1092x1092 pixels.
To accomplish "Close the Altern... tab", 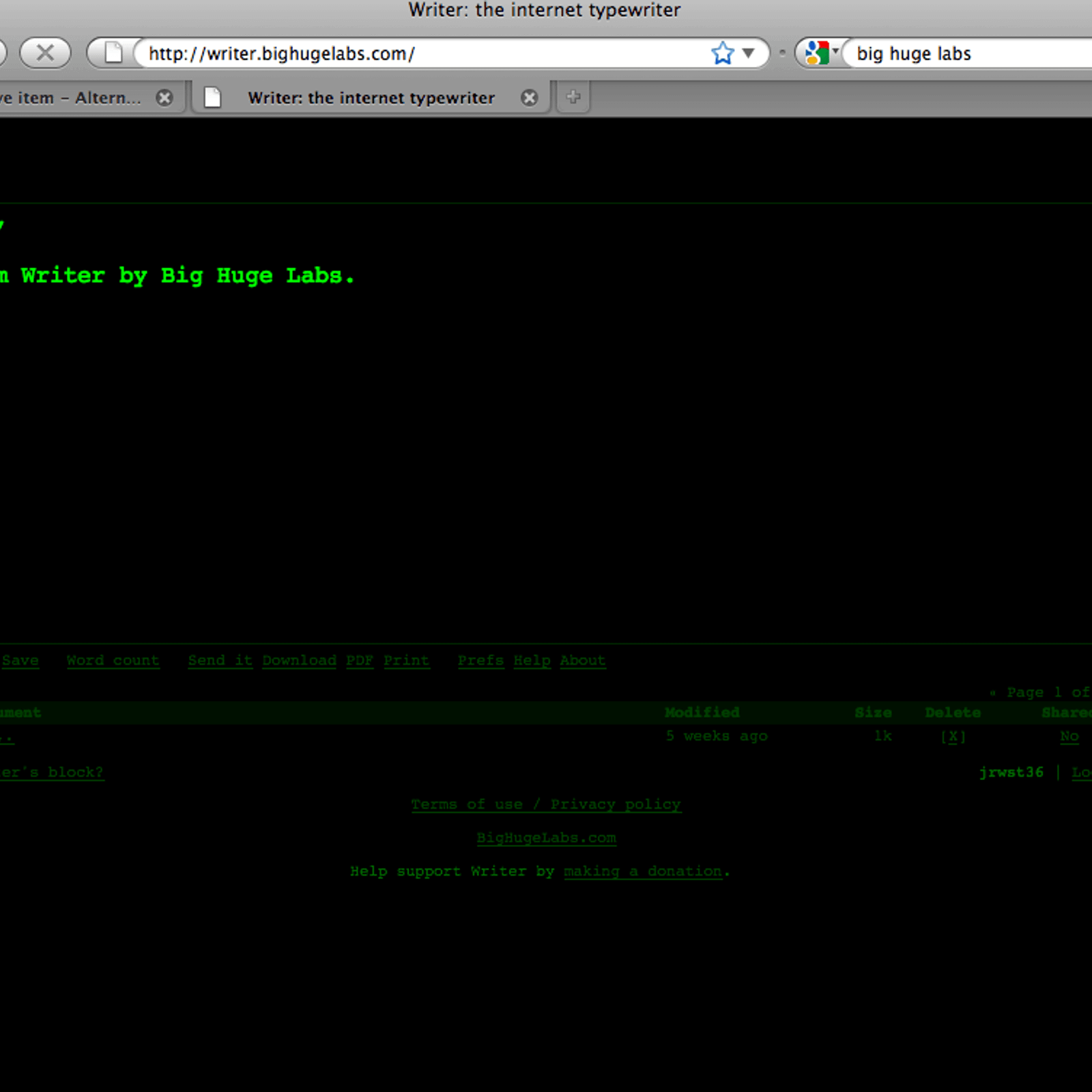I will click(x=164, y=98).
